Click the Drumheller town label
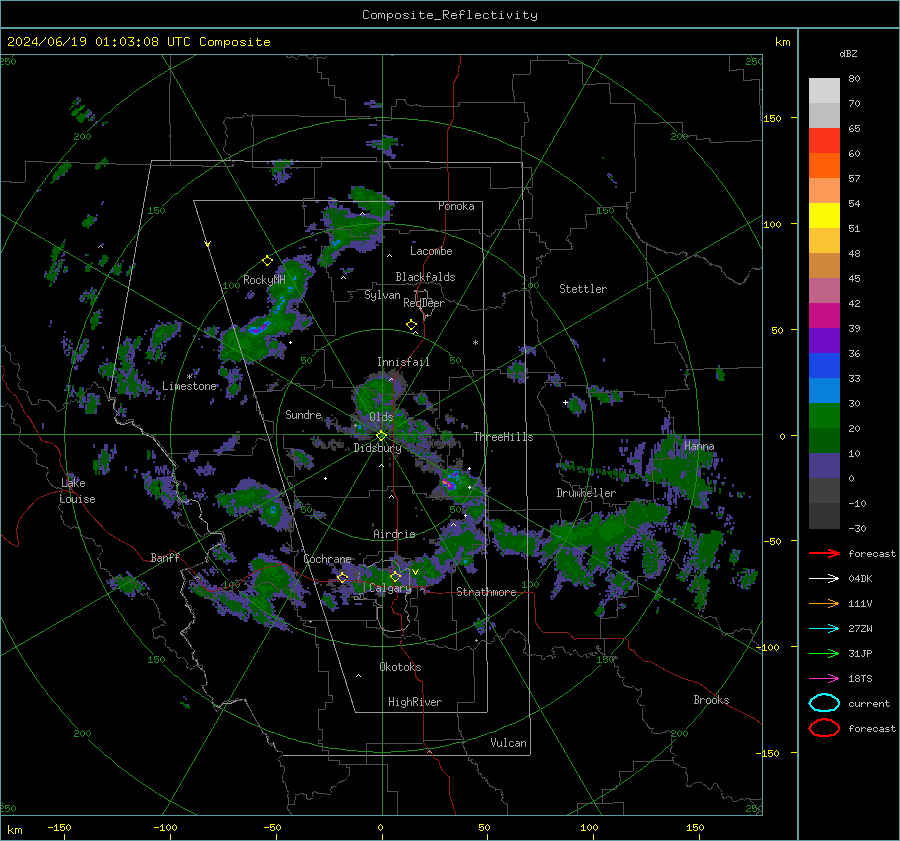900x841 pixels. 586,493
